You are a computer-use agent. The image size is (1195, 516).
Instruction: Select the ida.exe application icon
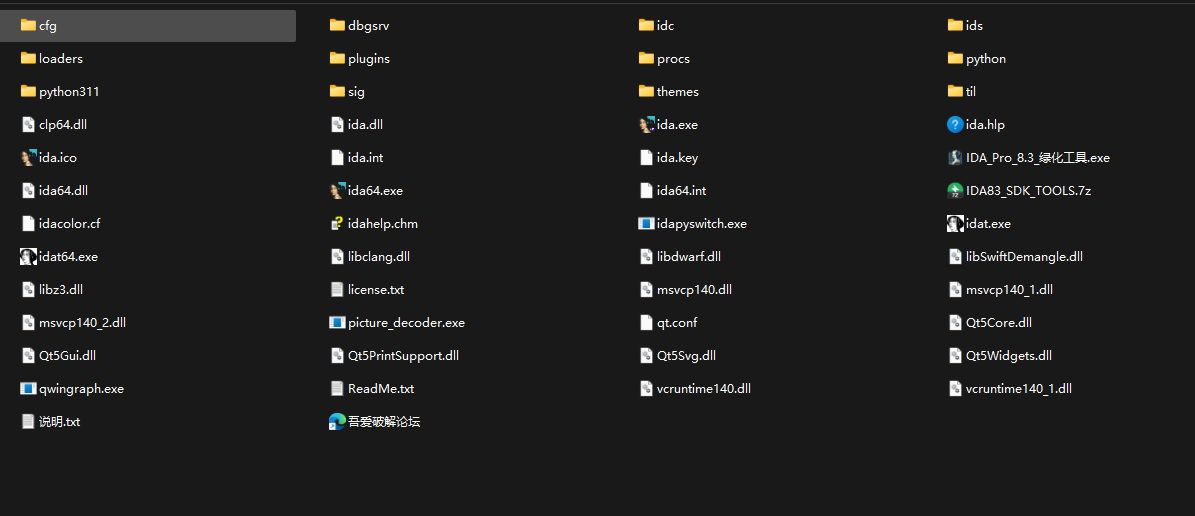point(646,124)
